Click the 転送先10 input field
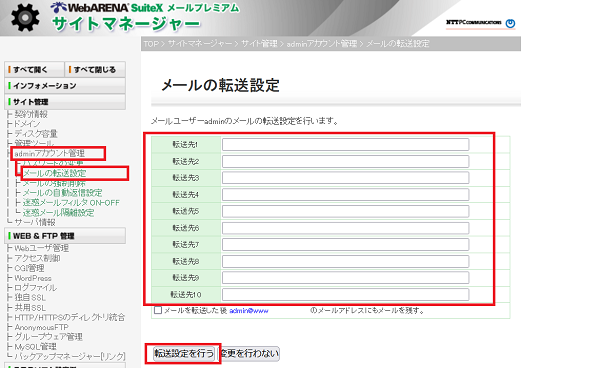The height and width of the screenshot is (368, 600). click(346, 295)
